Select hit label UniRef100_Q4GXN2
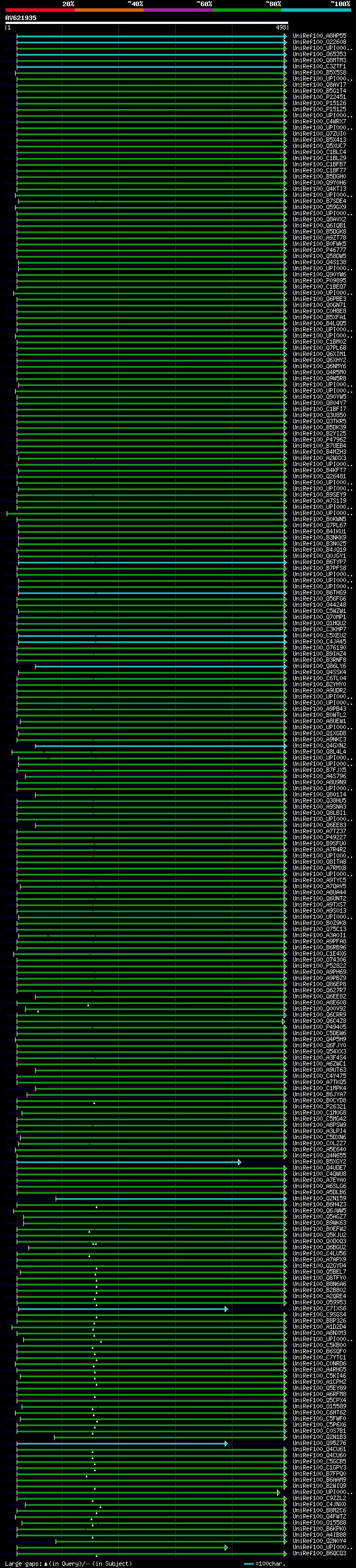 pos(319,746)
